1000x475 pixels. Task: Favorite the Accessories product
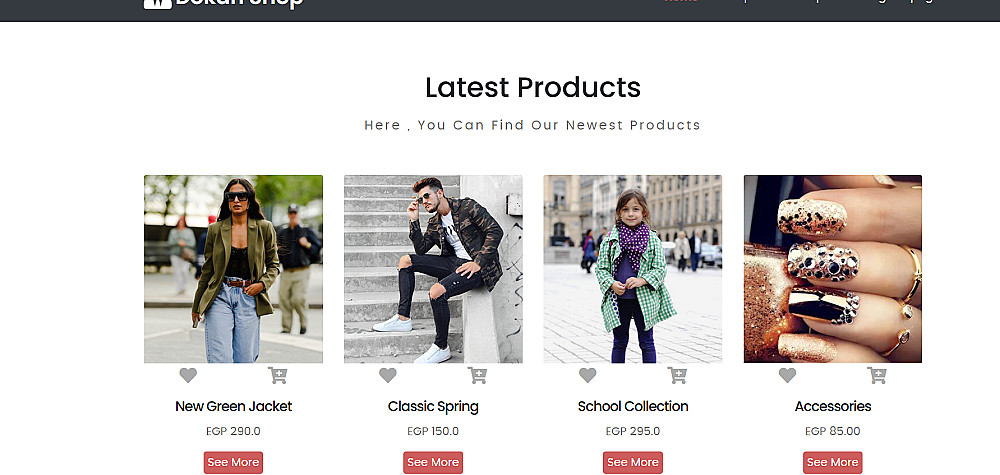pos(788,376)
